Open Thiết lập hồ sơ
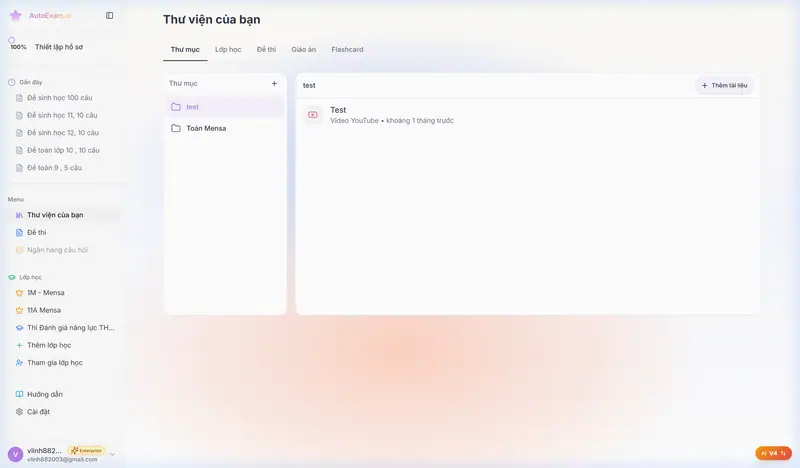800x468 pixels. (59, 47)
